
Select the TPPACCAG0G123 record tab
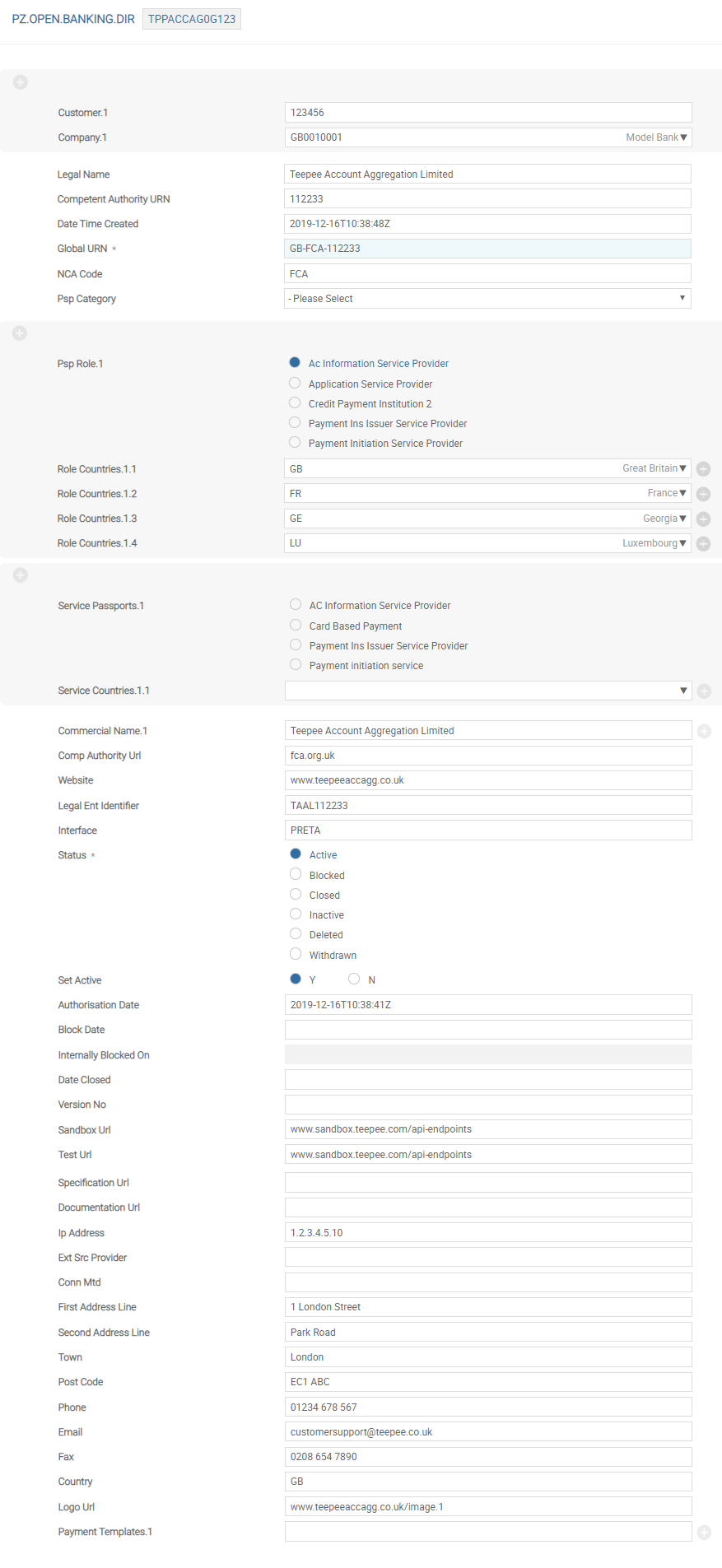[x=192, y=19]
